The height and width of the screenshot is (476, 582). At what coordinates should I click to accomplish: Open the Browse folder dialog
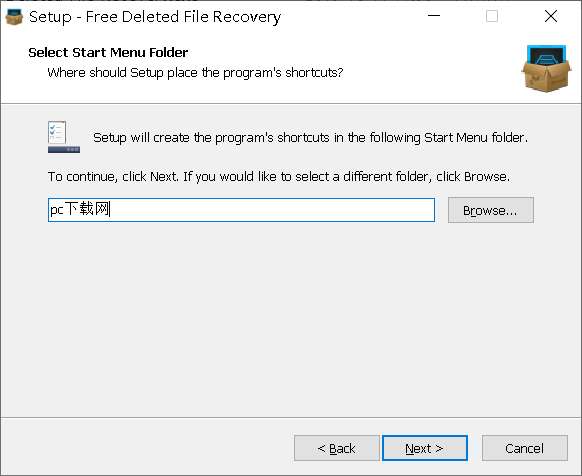click(491, 210)
